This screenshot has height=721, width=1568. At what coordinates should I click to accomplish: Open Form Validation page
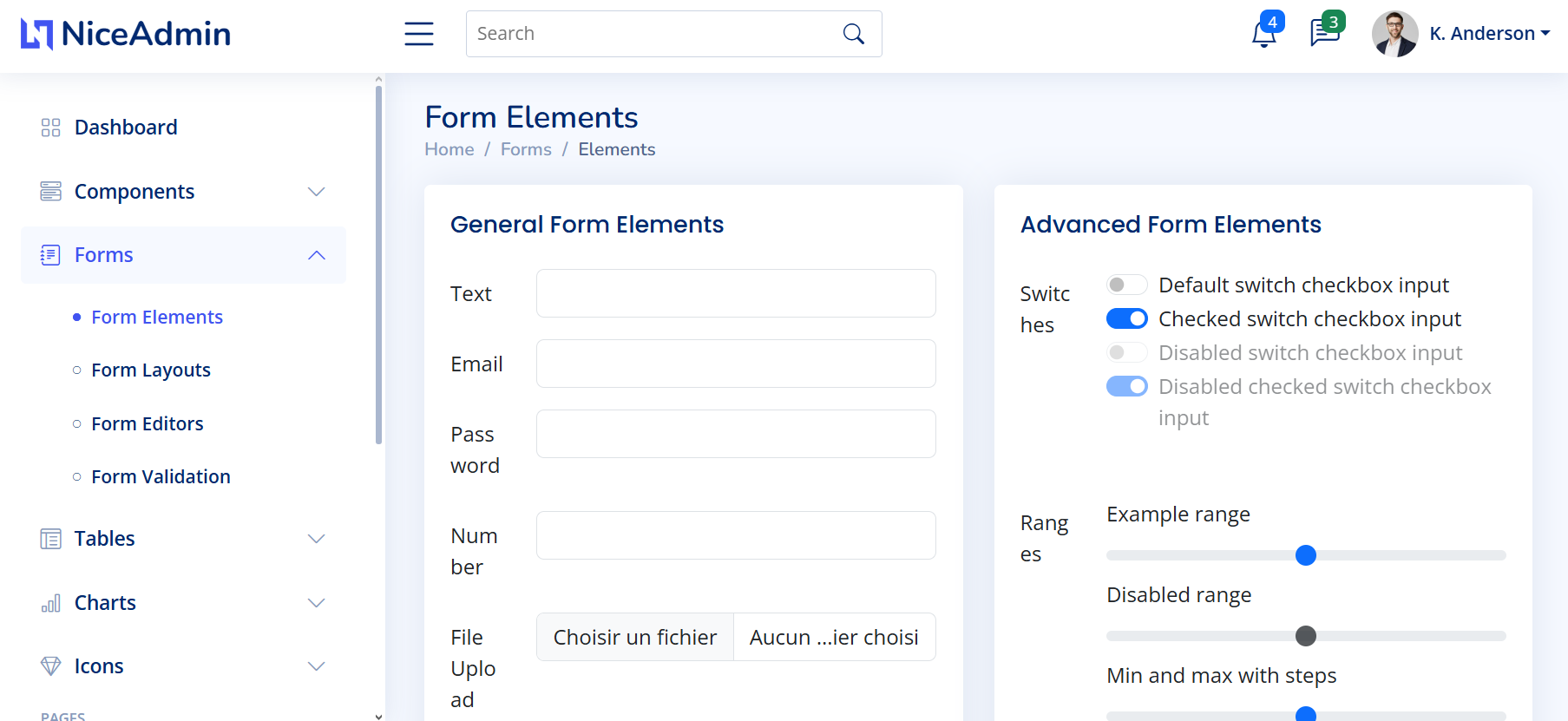coord(161,476)
